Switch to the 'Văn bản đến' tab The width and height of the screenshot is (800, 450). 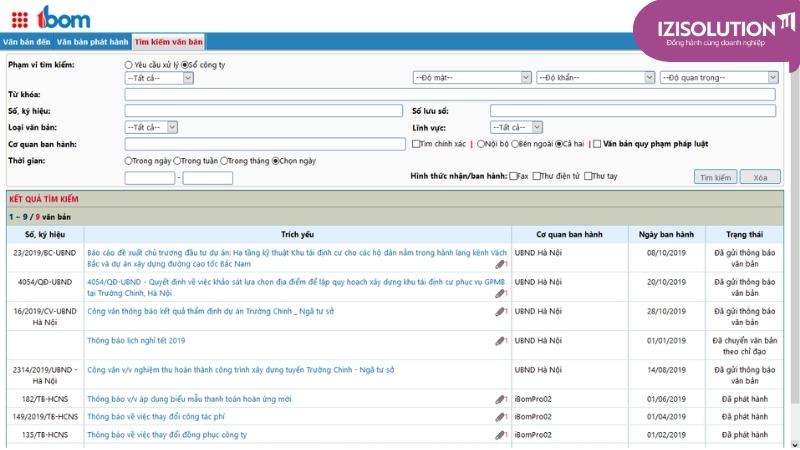(26, 42)
